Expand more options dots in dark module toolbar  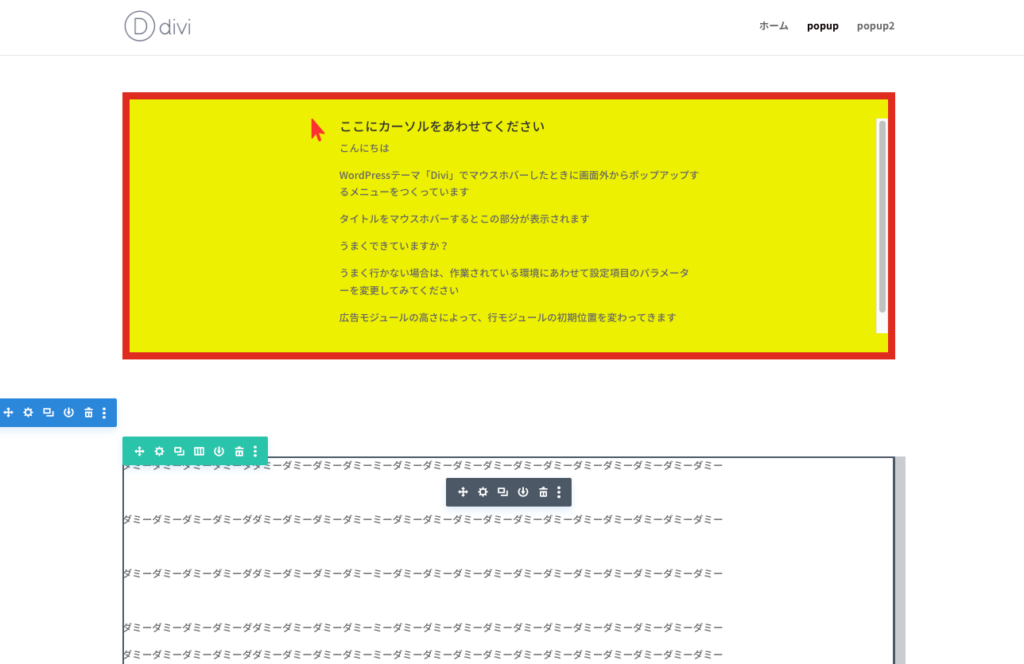[x=559, y=492]
